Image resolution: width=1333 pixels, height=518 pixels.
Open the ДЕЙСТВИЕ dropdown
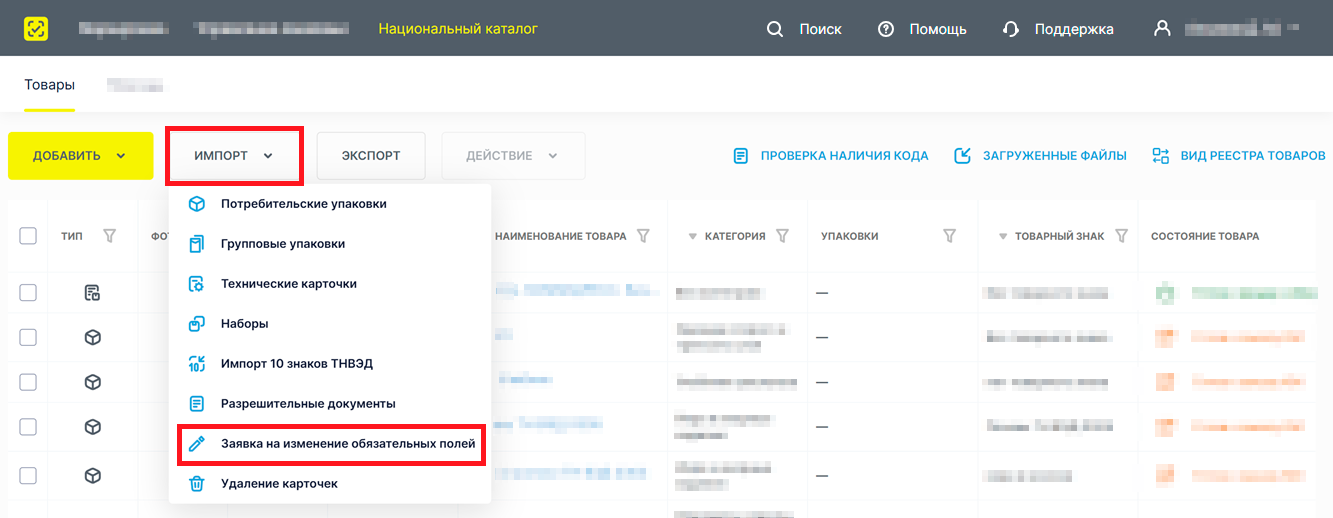[x=513, y=156]
